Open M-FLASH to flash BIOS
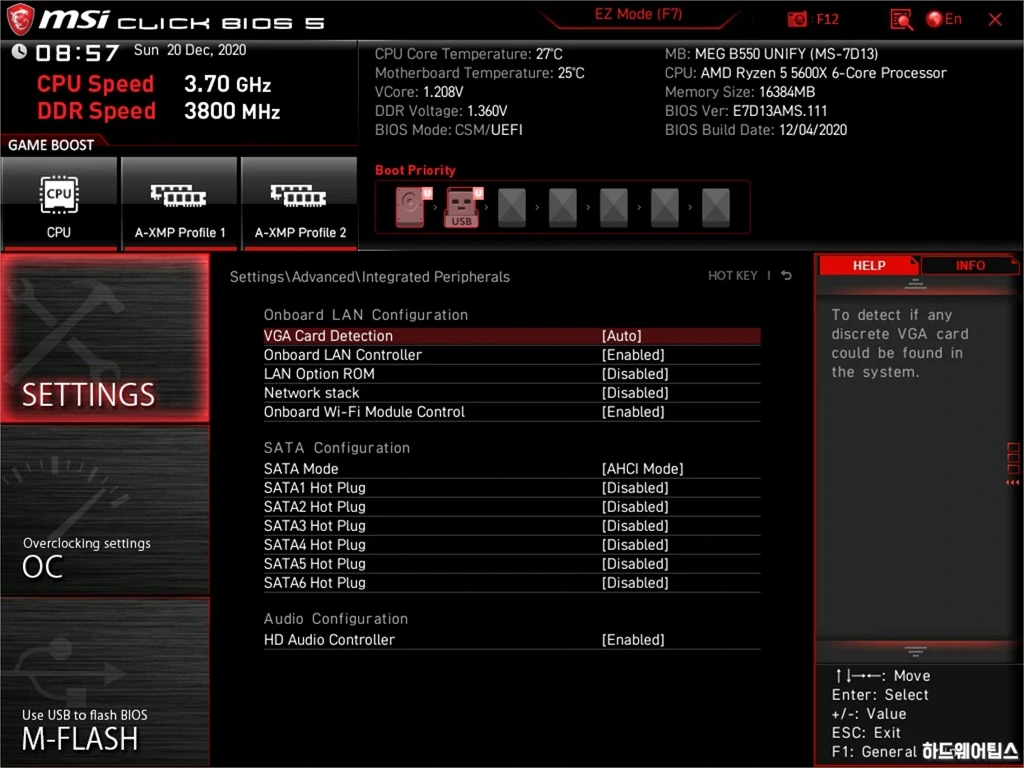1024x768 pixels. click(105, 681)
